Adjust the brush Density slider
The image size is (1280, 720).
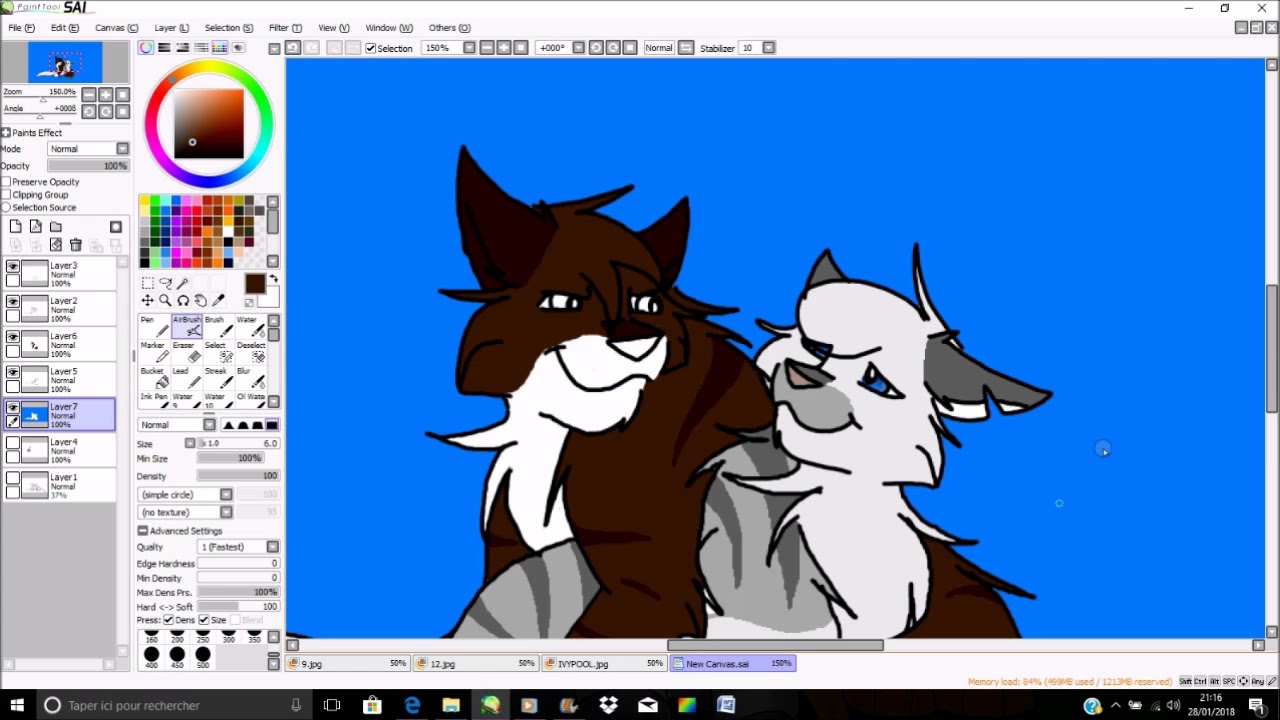click(x=238, y=476)
